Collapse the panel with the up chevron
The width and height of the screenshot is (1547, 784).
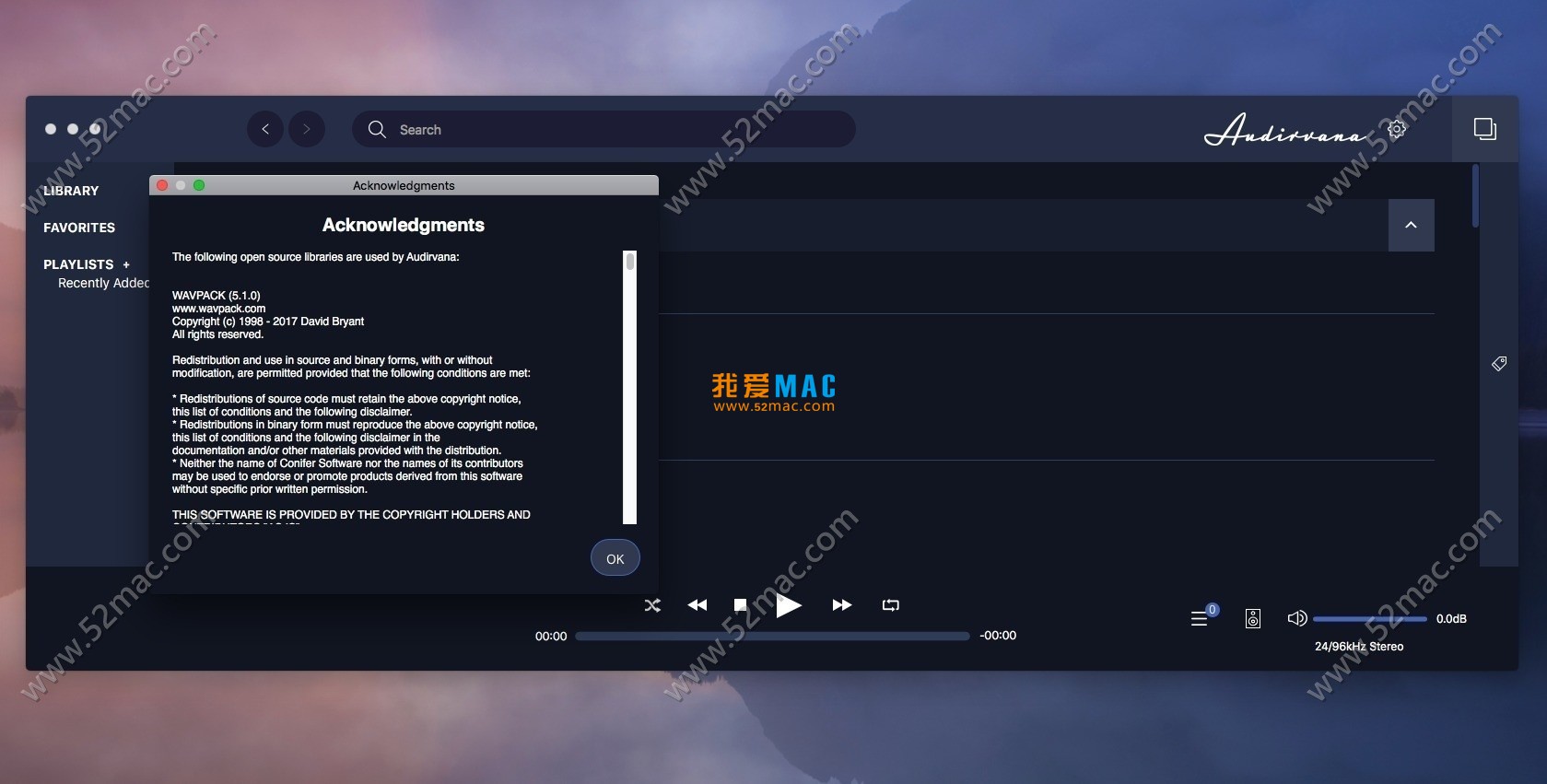point(1411,225)
